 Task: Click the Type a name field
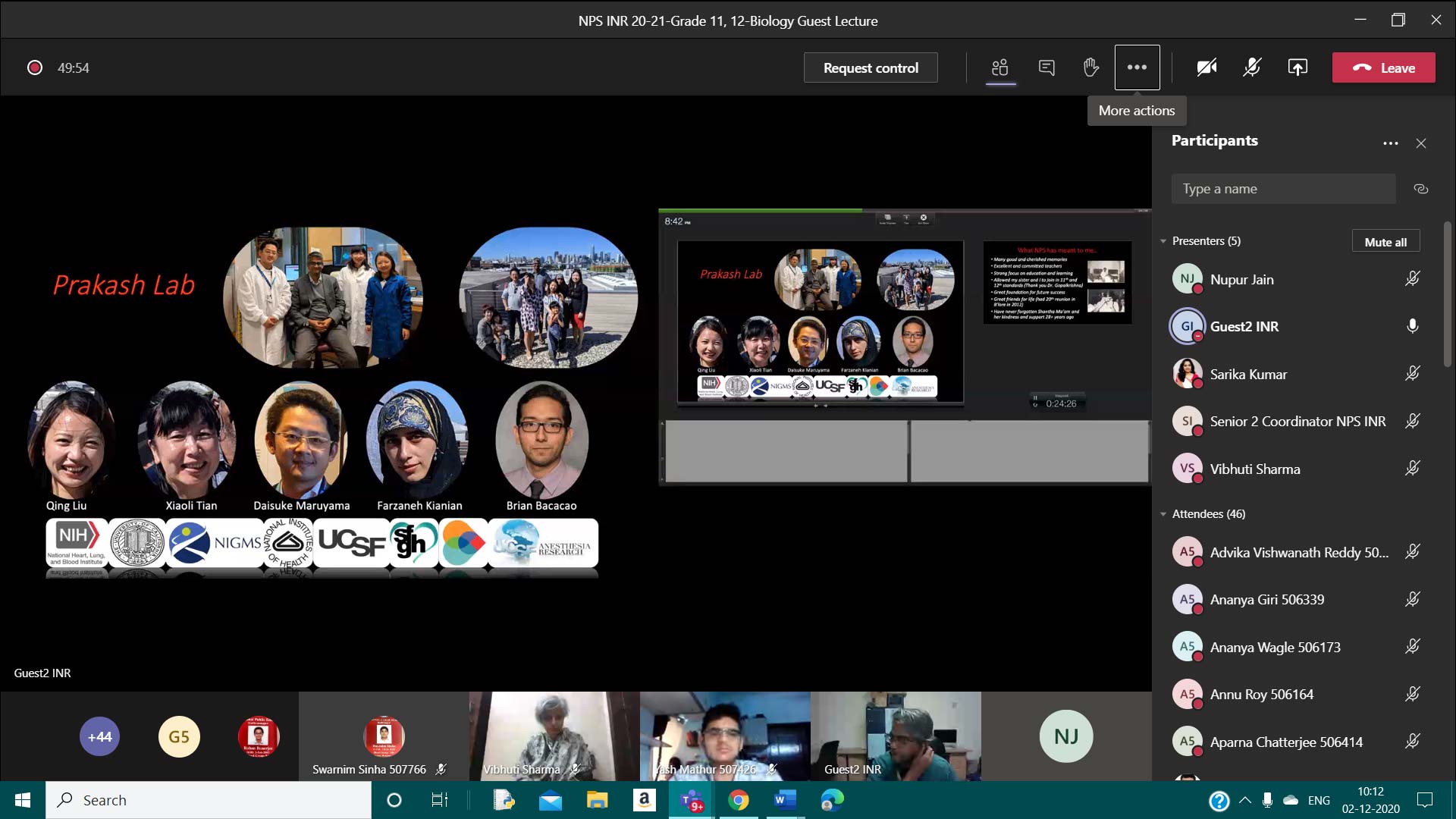tap(1283, 189)
